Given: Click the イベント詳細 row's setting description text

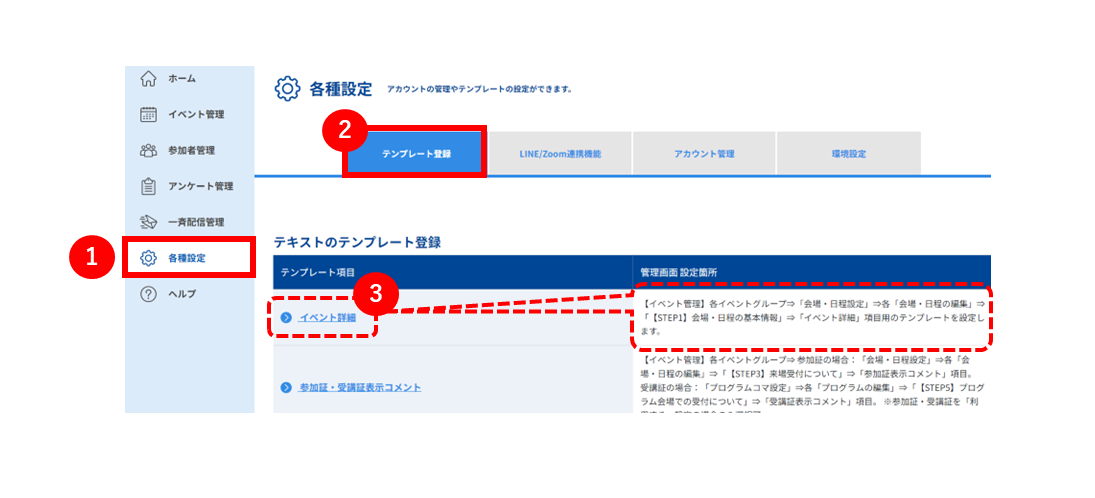Looking at the screenshot, I should point(811,318).
